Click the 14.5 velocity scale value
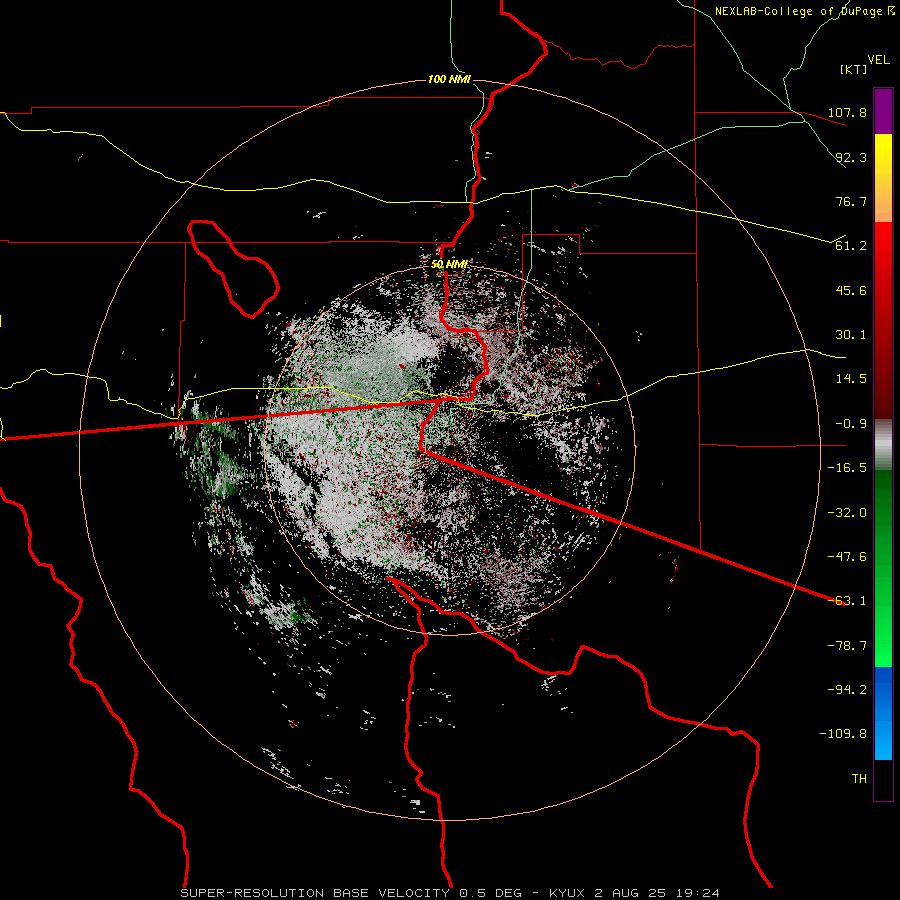The height and width of the screenshot is (900, 900). (x=851, y=379)
